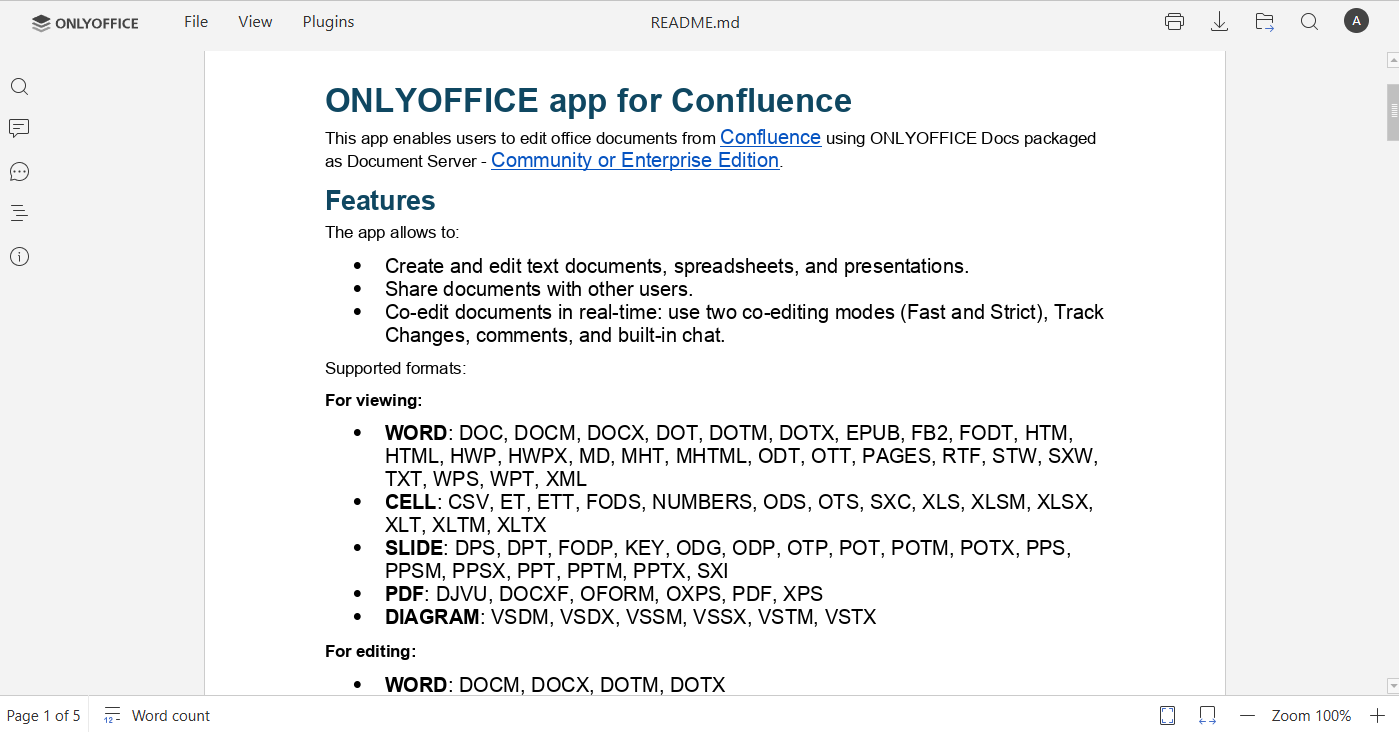This screenshot has width=1399, height=732.
Task: Fit document to page
Action: 1167,715
